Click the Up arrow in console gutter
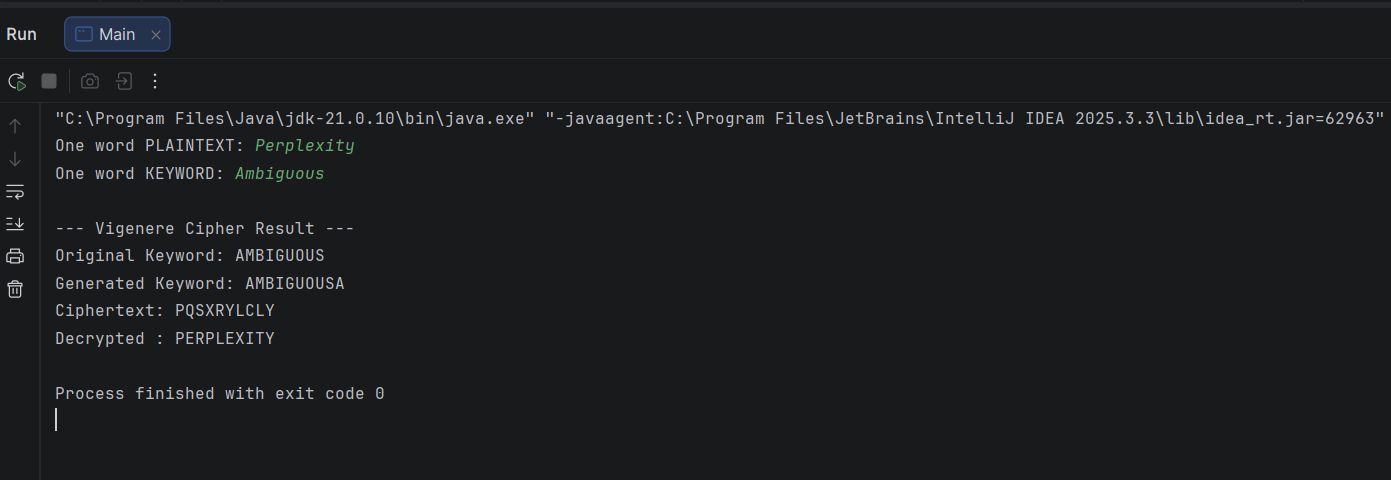 coord(15,126)
